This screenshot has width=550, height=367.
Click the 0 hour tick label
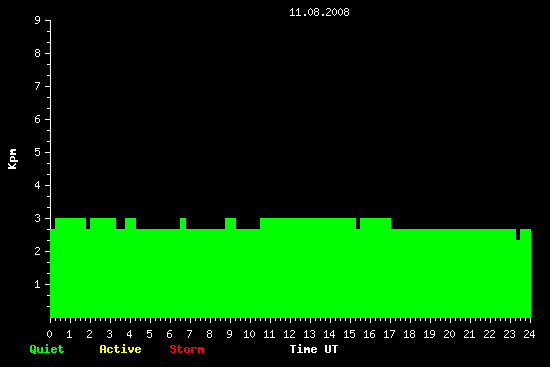click(x=49, y=334)
